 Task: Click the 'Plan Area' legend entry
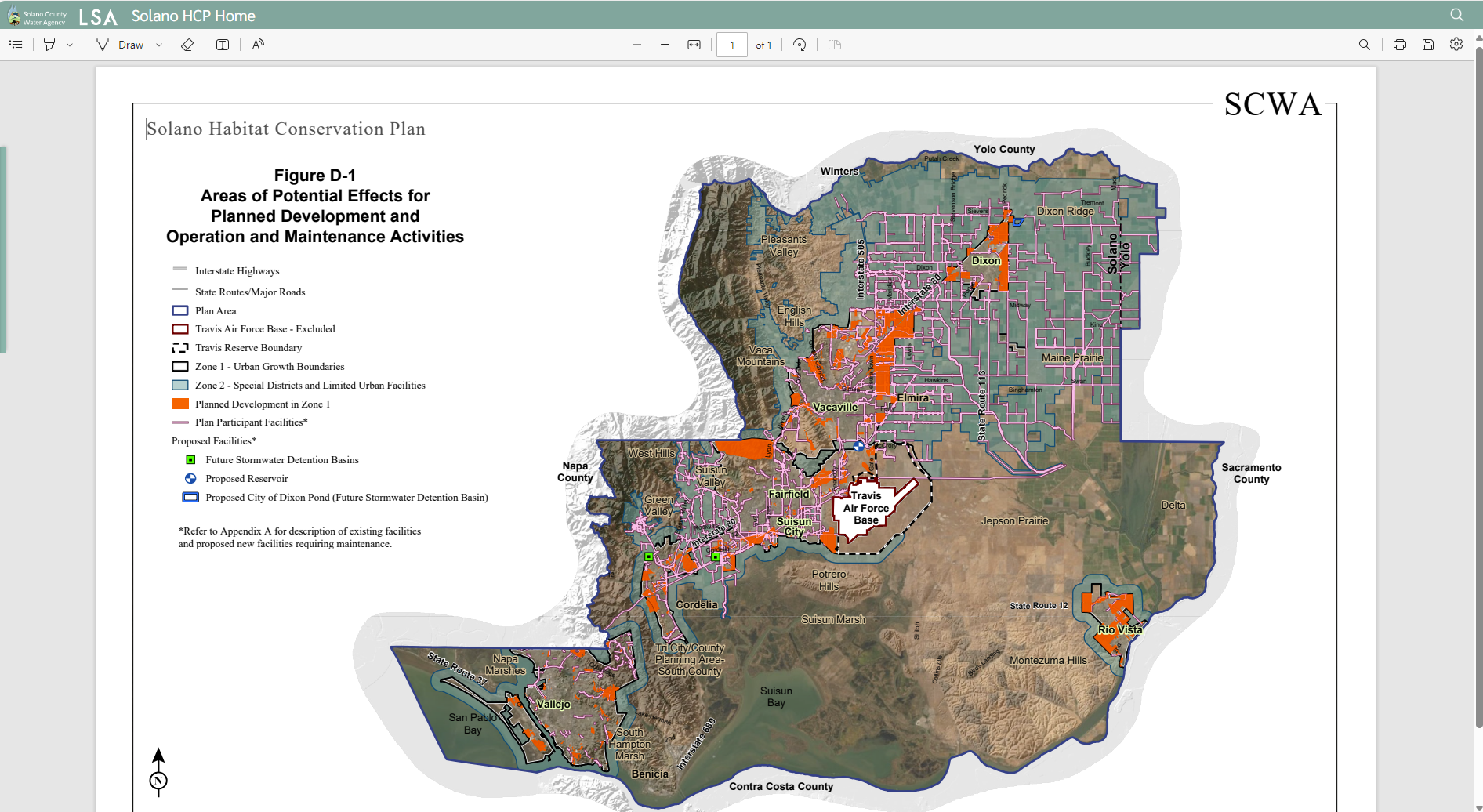pyautogui.click(x=216, y=311)
